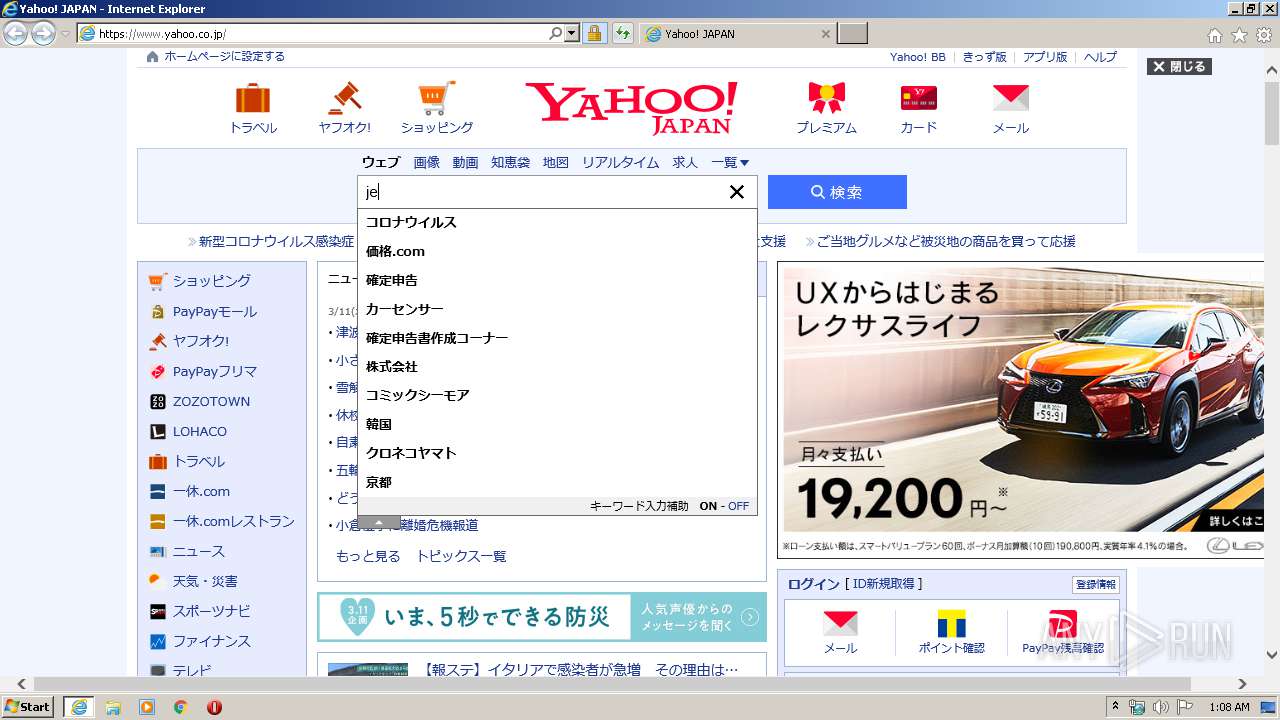Switch to the 画像 search tab

(427, 162)
